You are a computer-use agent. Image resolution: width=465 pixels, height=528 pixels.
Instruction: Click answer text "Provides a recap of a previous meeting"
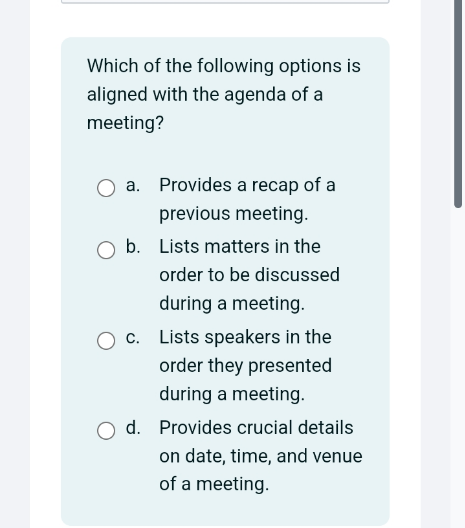coord(247,199)
